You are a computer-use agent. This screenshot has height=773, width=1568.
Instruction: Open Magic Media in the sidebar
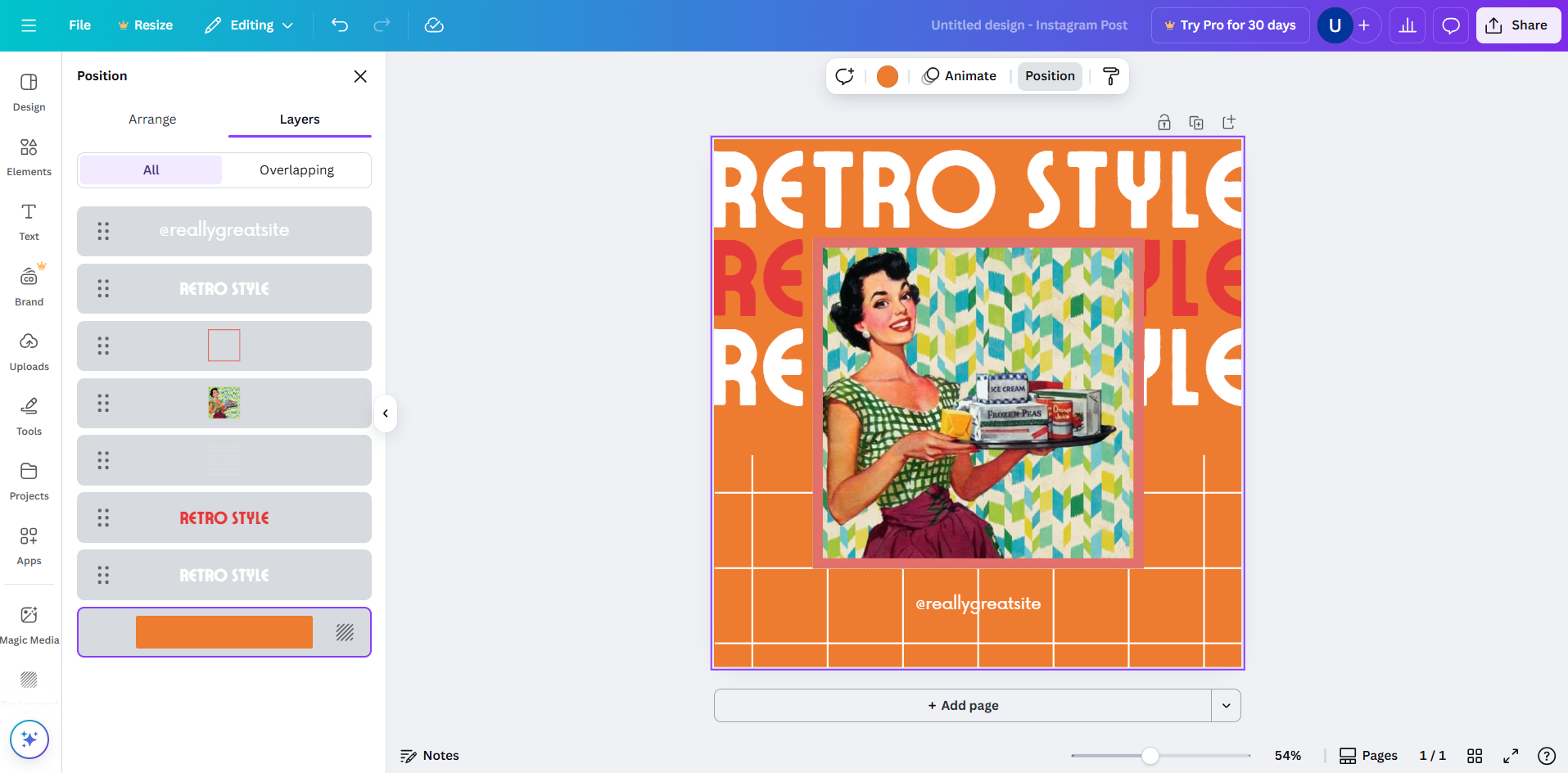(29, 624)
